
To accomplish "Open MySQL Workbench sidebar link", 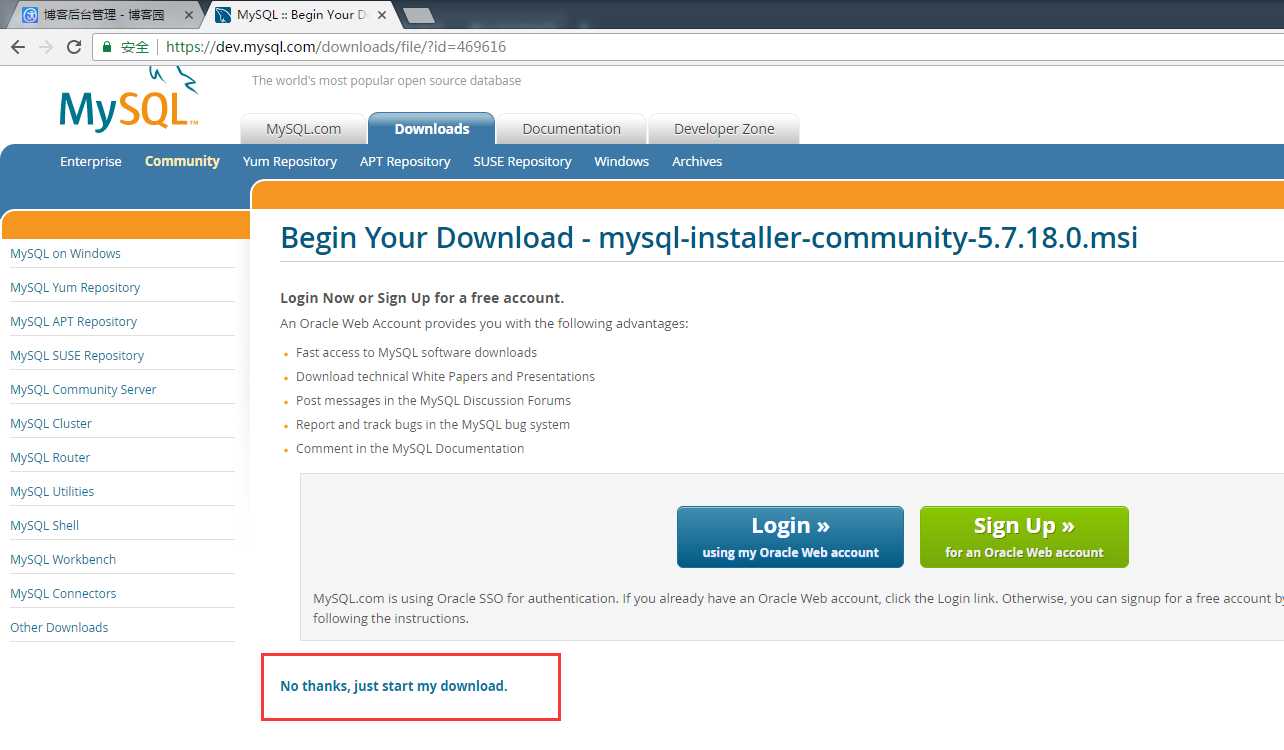I will coord(63,560).
